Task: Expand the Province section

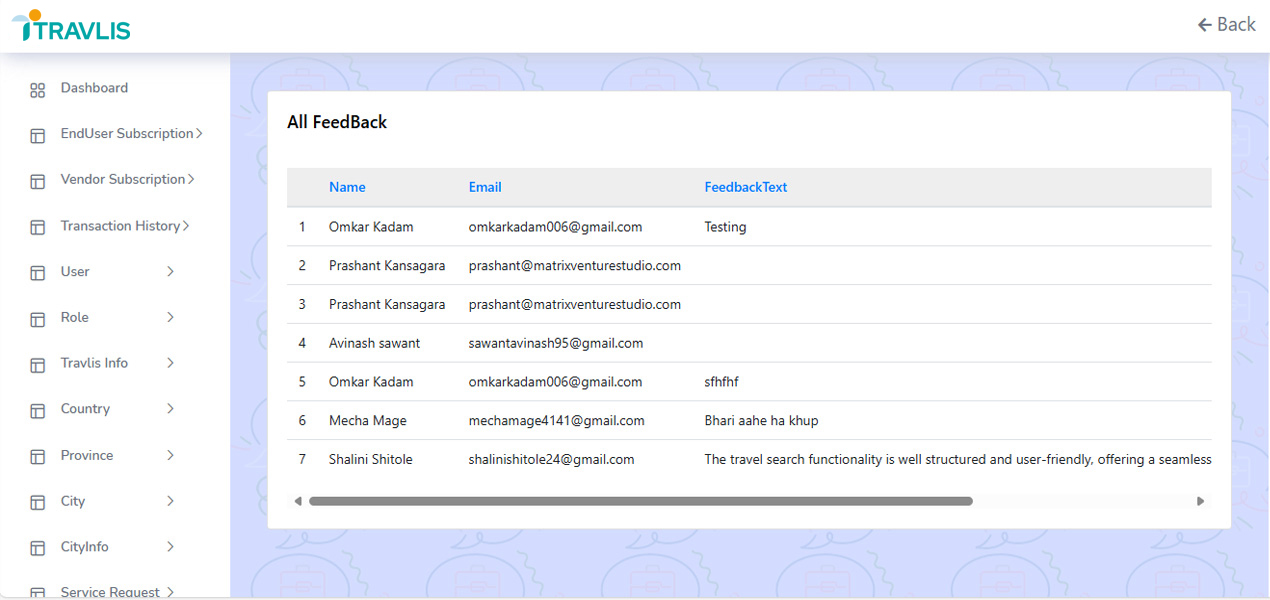Action: coord(171,455)
